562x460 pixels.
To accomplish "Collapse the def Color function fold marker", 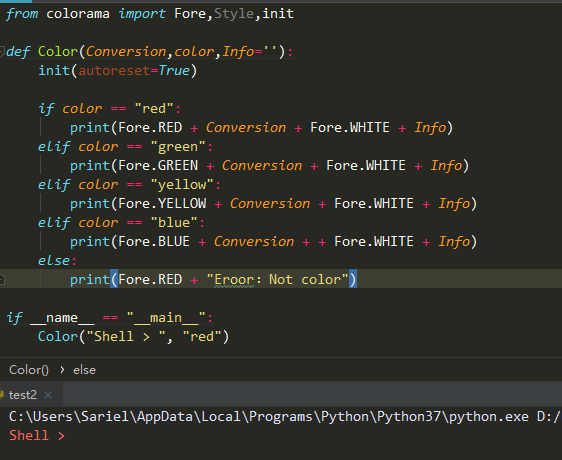I will (2, 52).
